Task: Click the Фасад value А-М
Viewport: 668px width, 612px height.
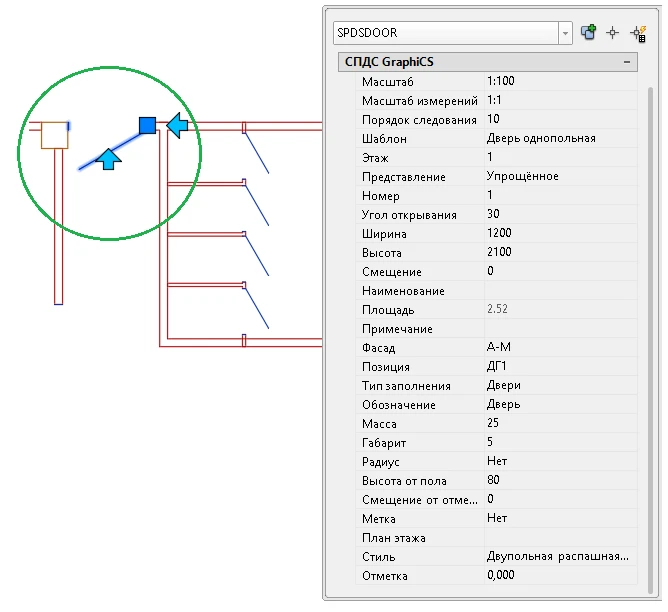Action: [x=560, y=348]
